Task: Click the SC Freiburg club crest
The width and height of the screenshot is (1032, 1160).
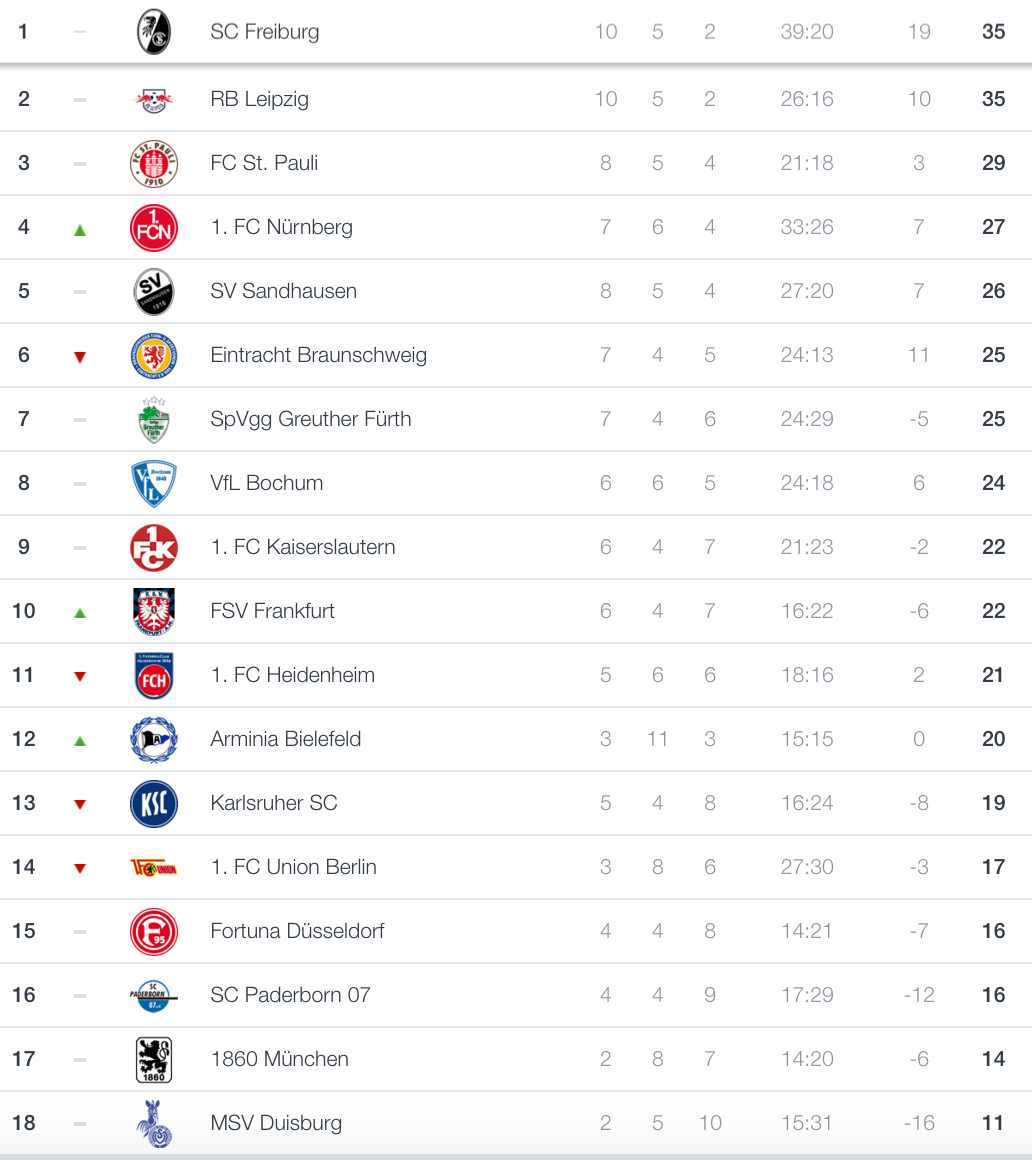Action: pyautogui.click(x=154, y=32)
